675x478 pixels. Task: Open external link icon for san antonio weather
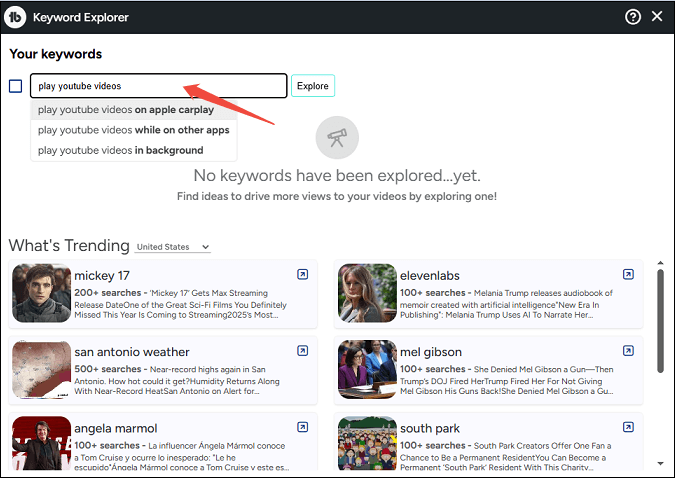point(303,351)
